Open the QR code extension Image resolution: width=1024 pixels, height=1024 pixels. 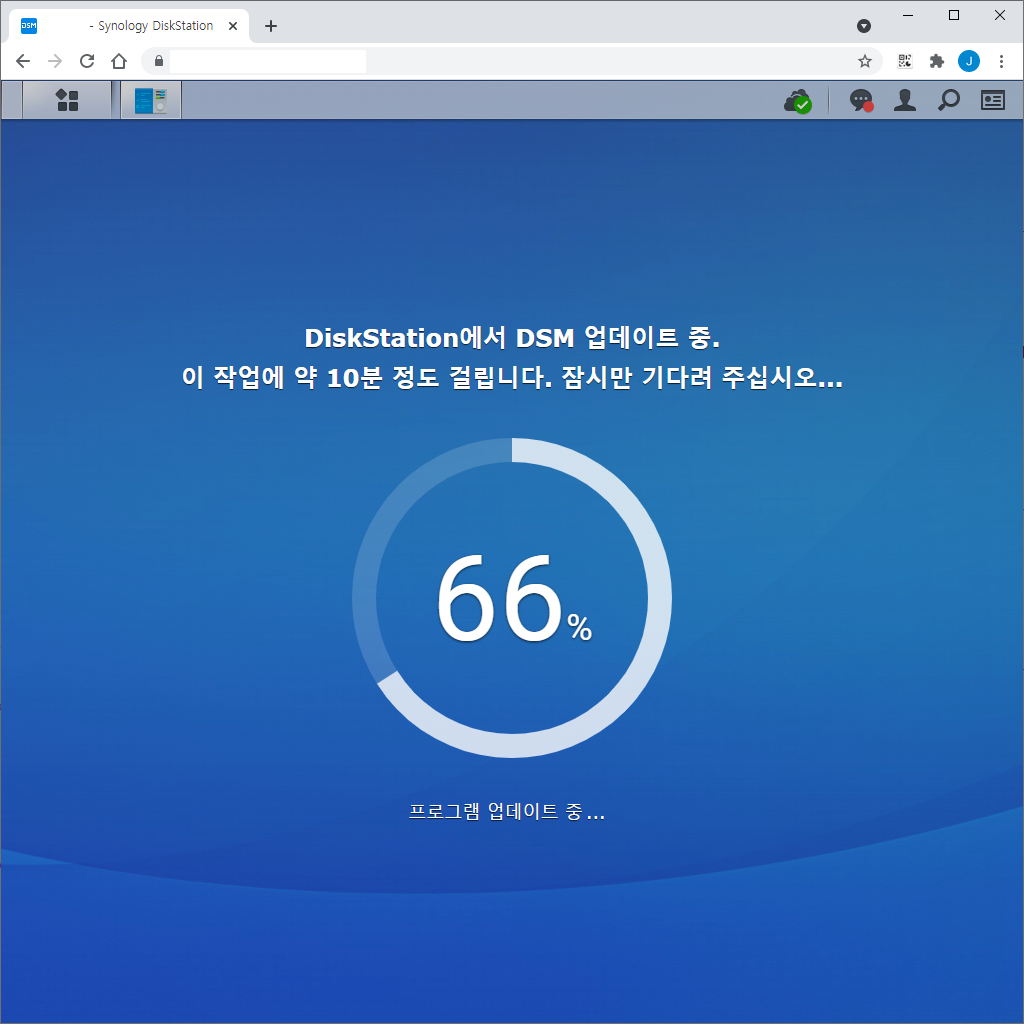tap(904, 61)
